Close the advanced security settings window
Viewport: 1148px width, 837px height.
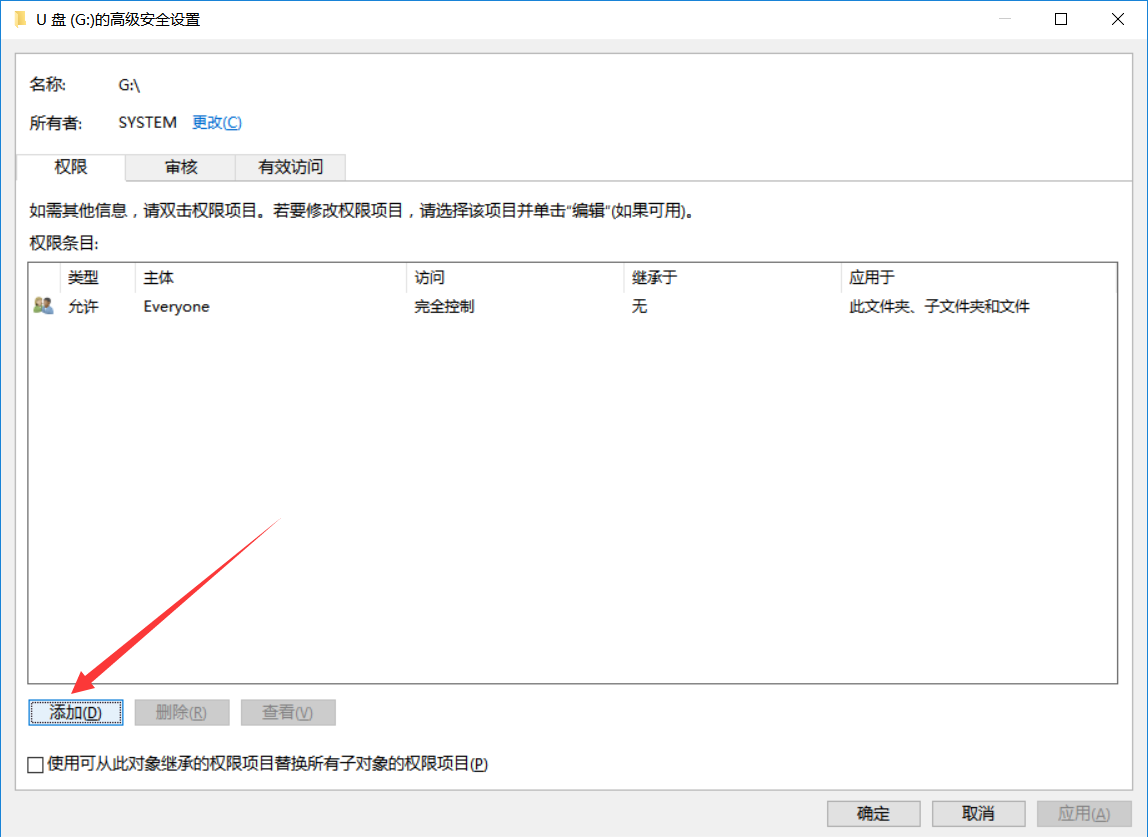pos(1117,19)
